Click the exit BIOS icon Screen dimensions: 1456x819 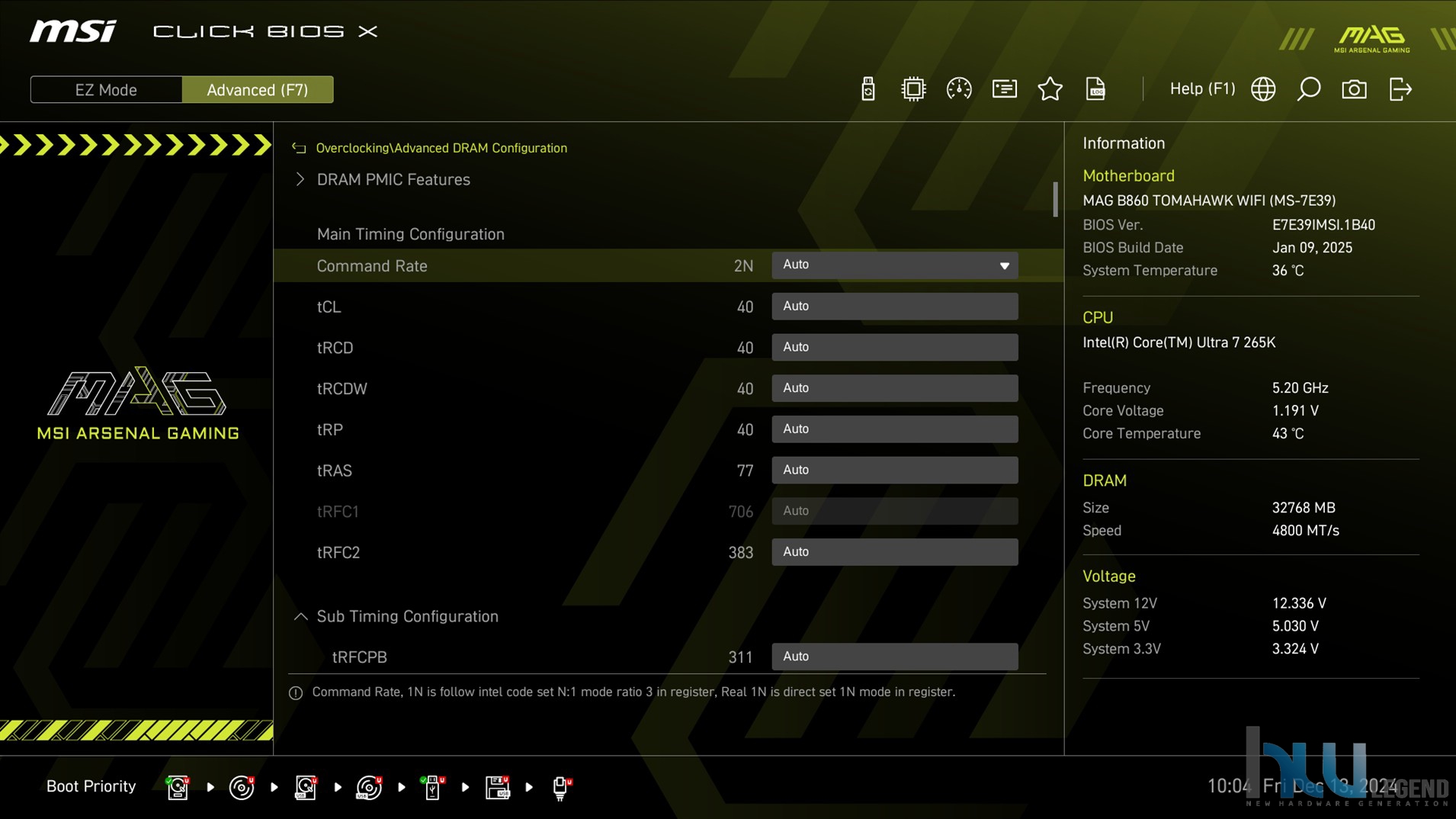1400,89
